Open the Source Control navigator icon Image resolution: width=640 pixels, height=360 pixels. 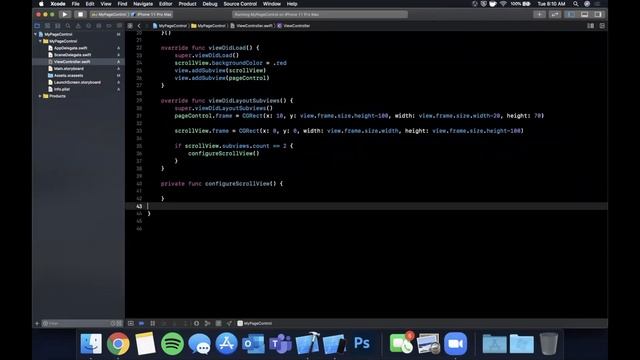[47, 26]
